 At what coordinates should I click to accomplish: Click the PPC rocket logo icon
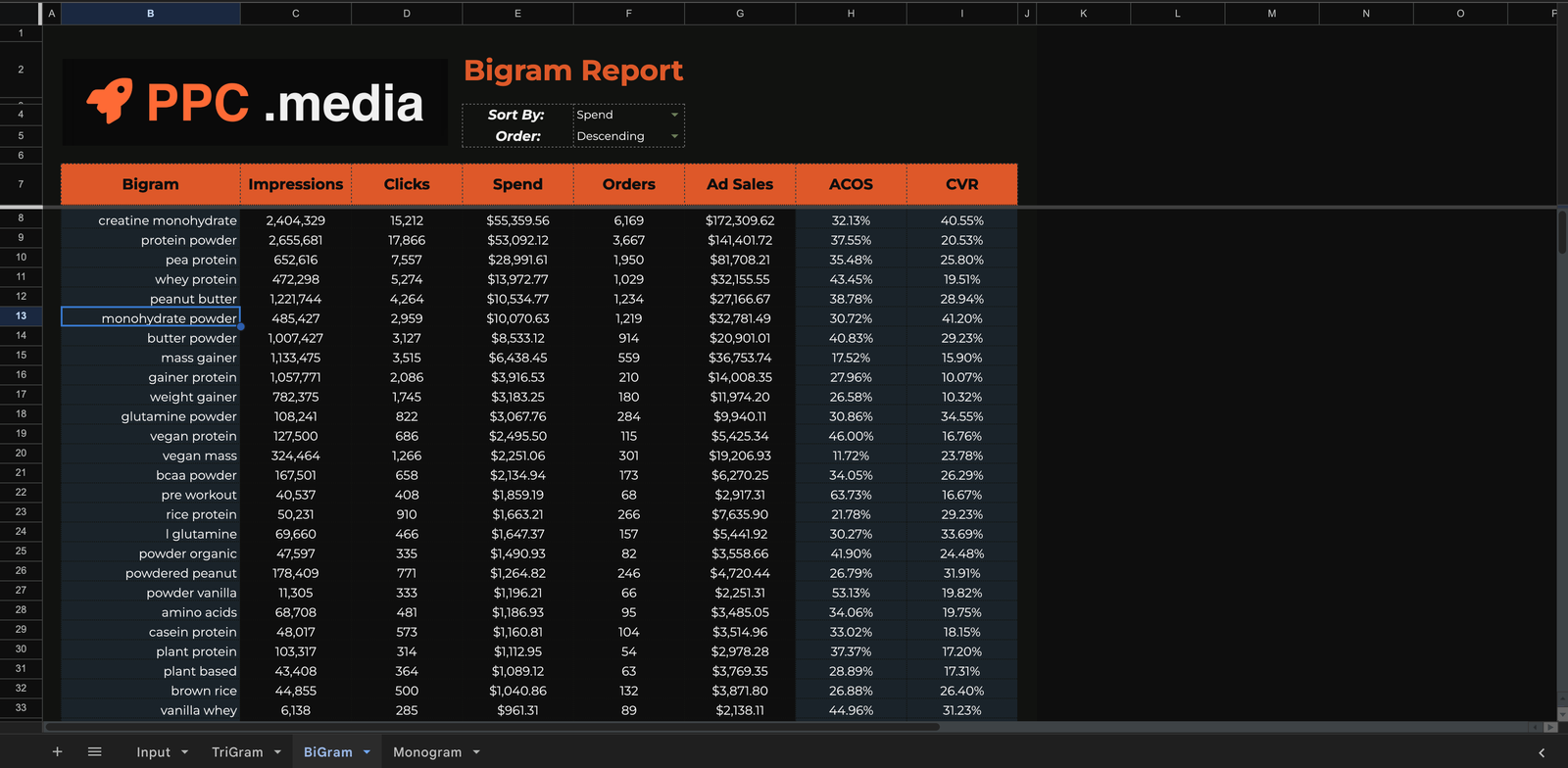pyautogui.click(x=110, y=102)
